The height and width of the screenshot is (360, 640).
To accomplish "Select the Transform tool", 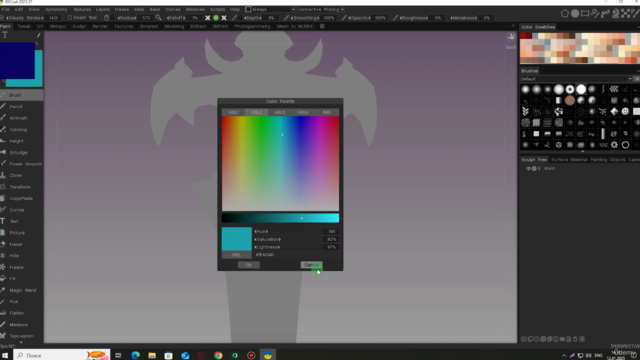I will (x=21, y=187).
